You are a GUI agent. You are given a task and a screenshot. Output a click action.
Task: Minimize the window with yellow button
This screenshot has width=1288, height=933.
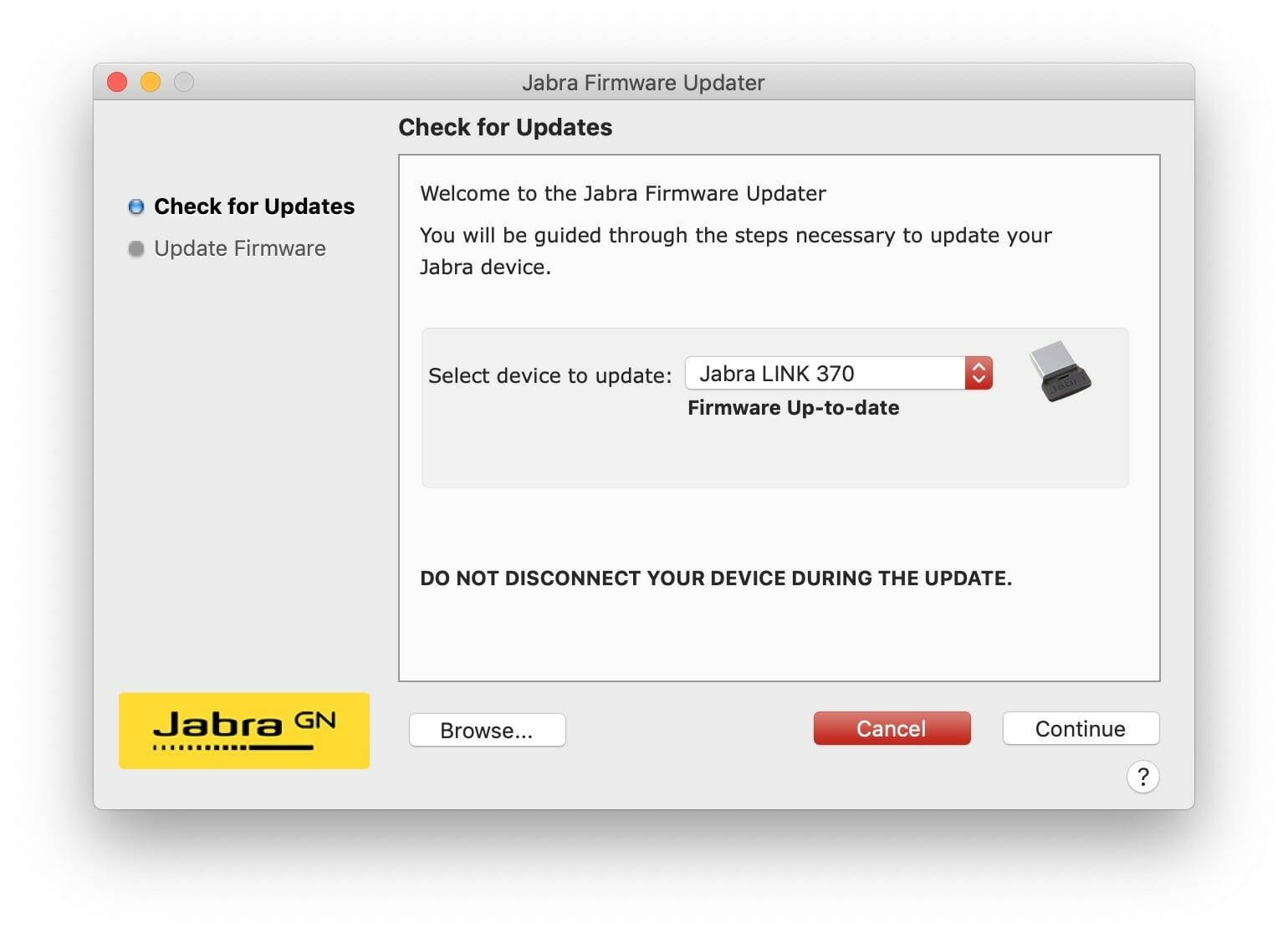[x=151, y=82]
